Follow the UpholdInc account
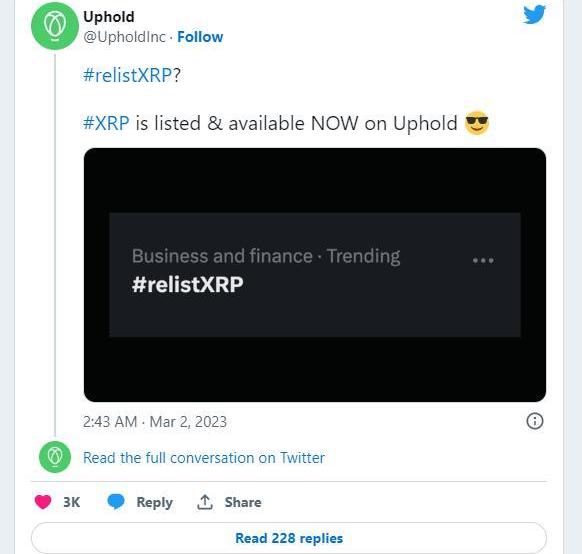Viewport: 582px width, 554px height. click(x=200, y=37)
